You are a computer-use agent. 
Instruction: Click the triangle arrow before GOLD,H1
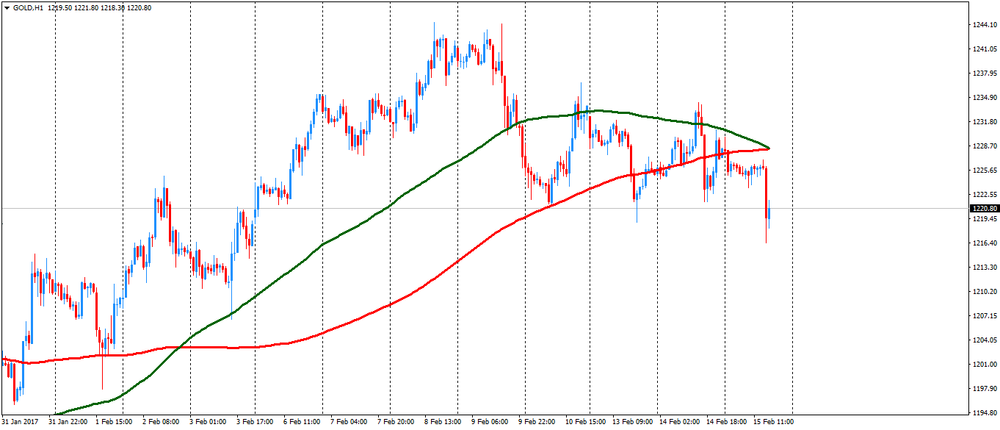click(x=6, y=8)
